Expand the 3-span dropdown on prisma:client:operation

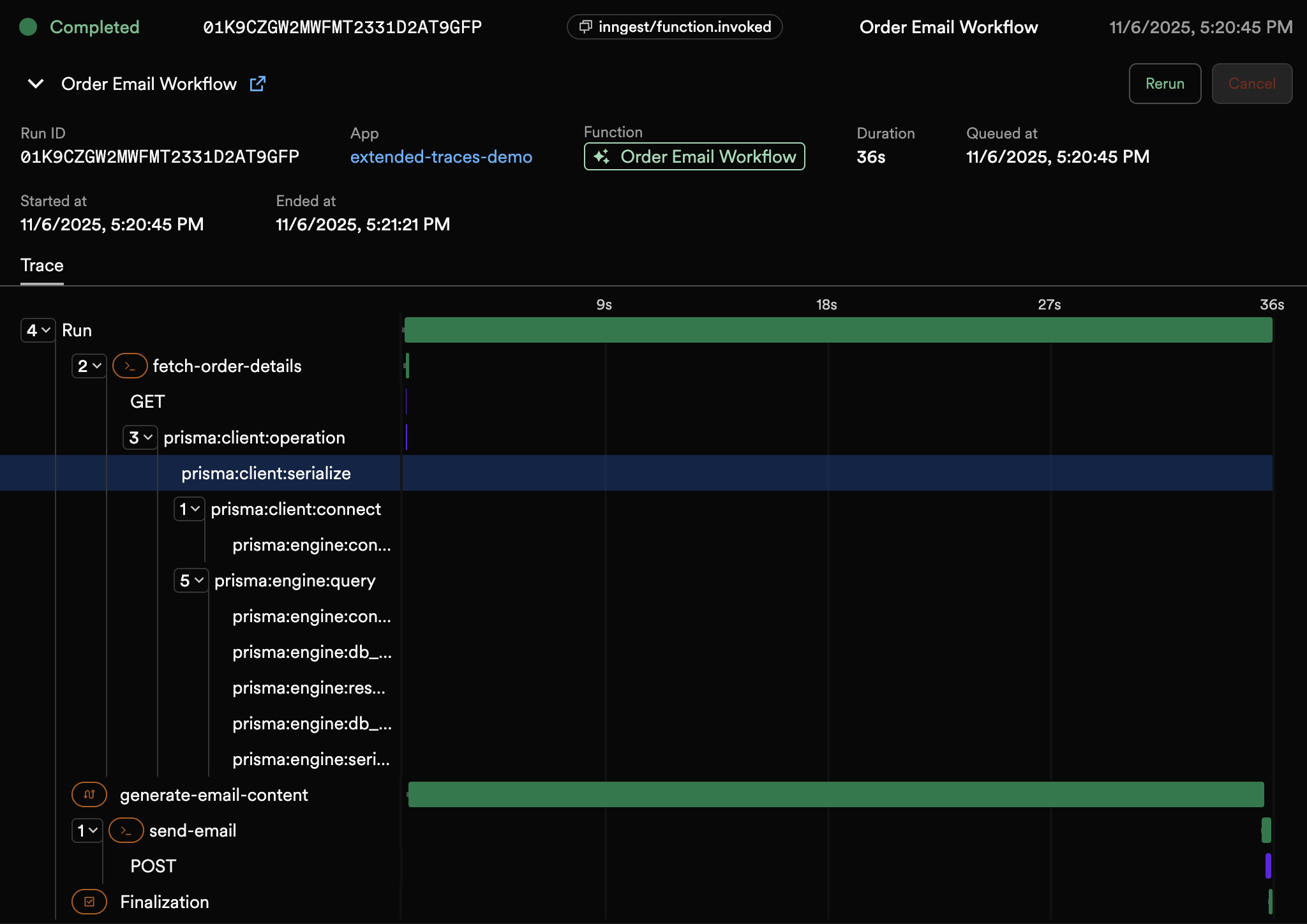tap(140, 438)
